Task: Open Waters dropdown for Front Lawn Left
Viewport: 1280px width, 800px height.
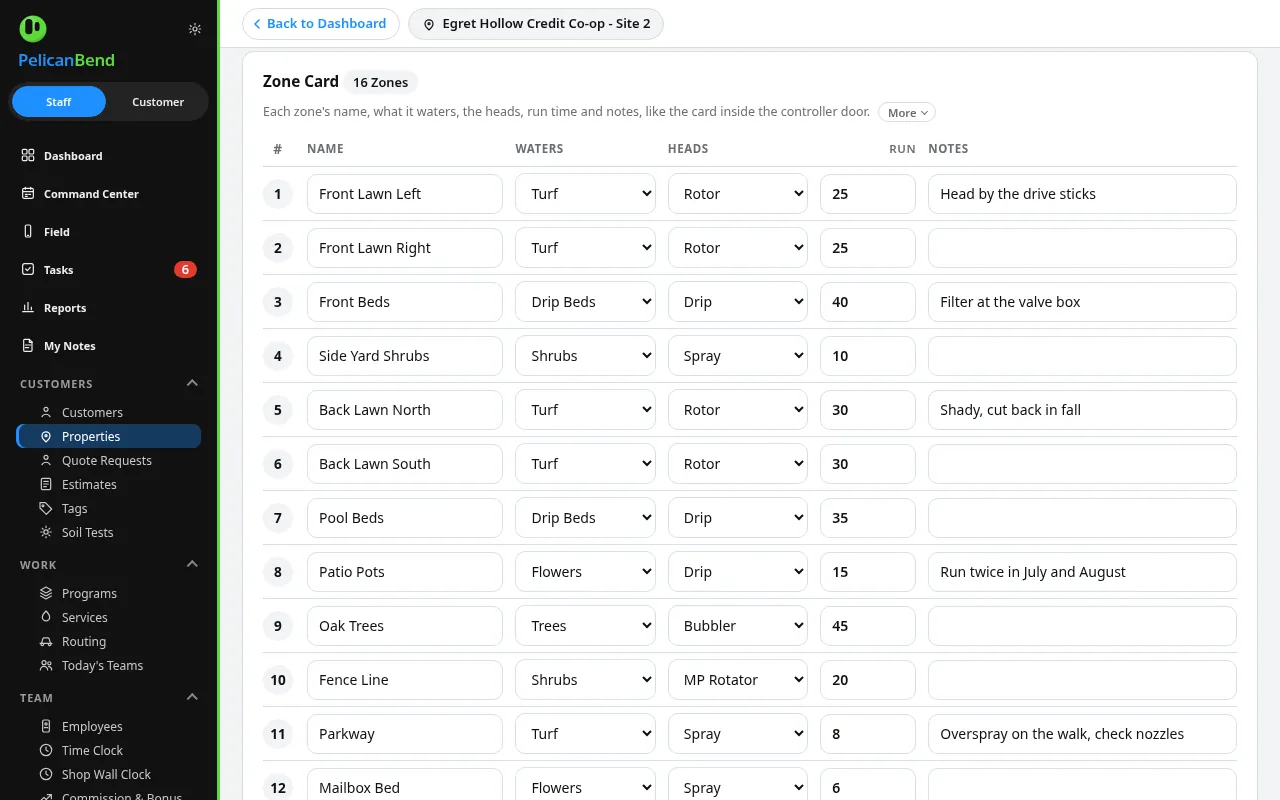Action: click(x=585, y=194)
